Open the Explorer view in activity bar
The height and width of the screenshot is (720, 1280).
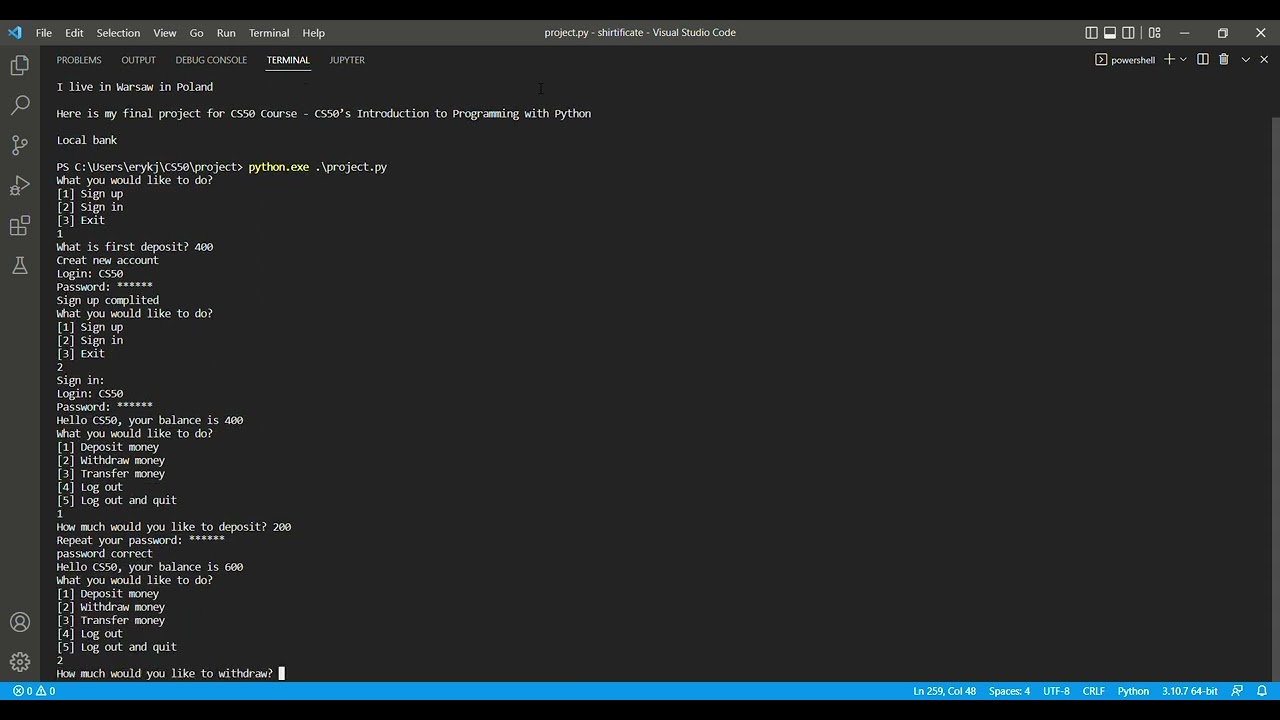(x=20, y=65)
